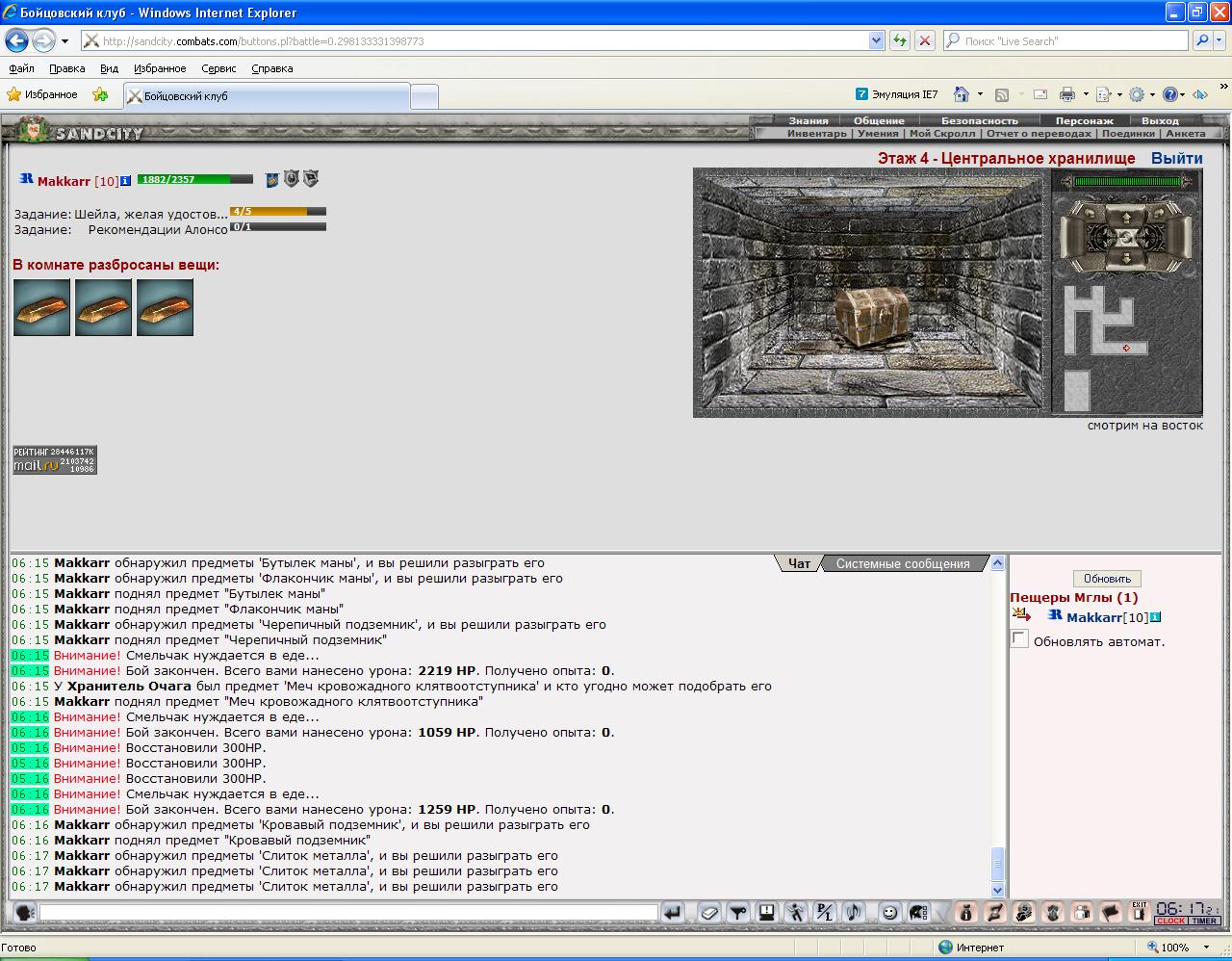Image resolution: width=1232 pixels, height=961 pixels.
Task: Send chat message with the return-arrow button
Action: click(x=673, y=912)
